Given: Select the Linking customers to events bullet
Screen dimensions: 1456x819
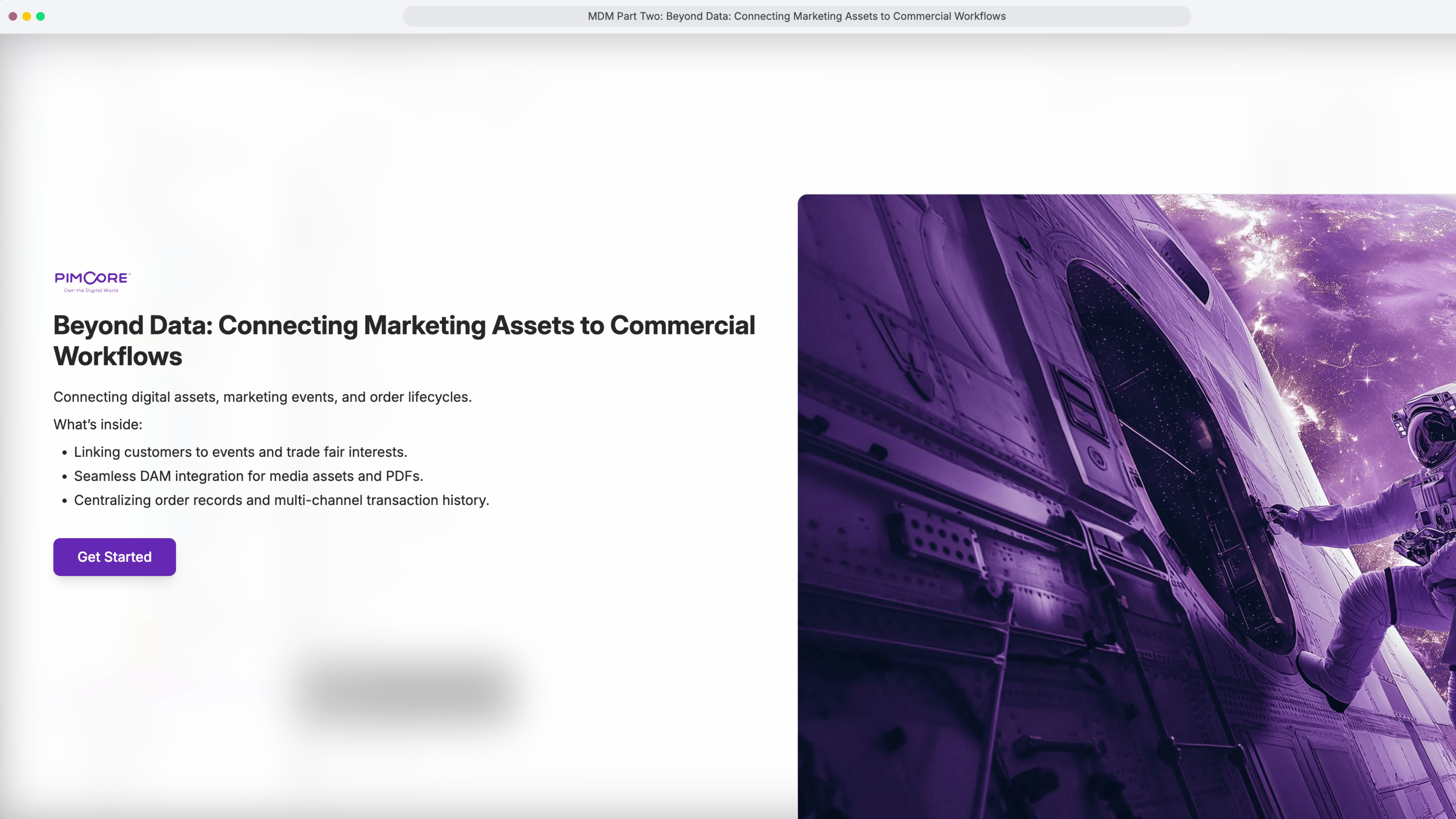Looking at the screenshot, I should pyautogui.click(x=240, y=452).
